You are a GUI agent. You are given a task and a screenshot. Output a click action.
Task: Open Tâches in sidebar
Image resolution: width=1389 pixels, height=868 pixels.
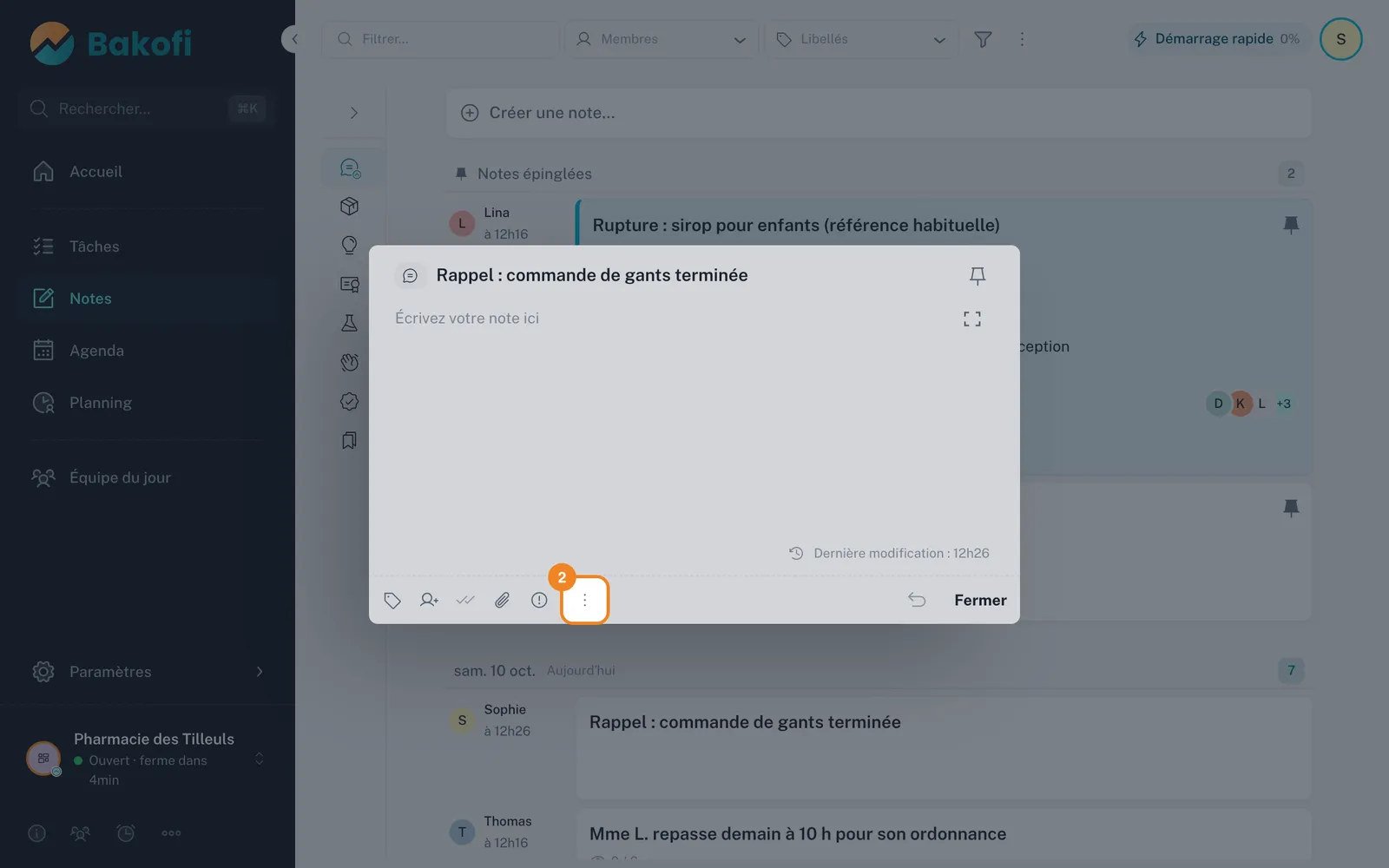click(x=148, y=247)
